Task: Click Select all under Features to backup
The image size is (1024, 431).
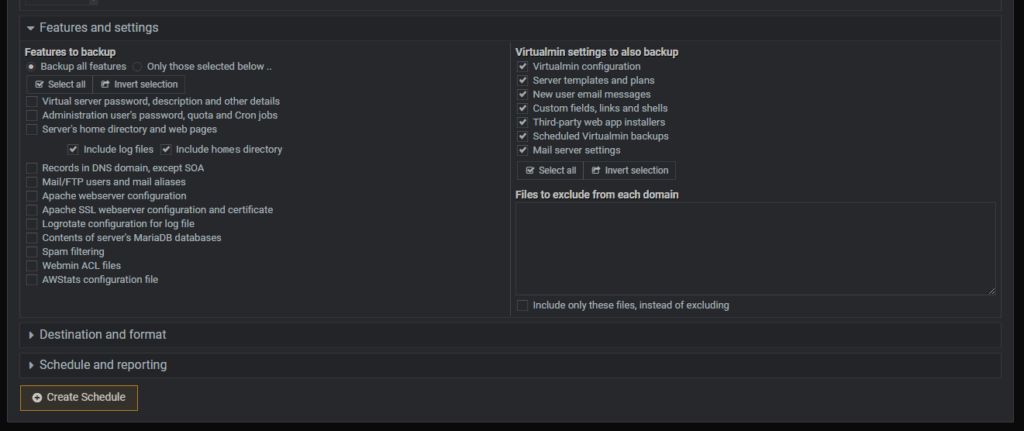Action: point(59,84)
